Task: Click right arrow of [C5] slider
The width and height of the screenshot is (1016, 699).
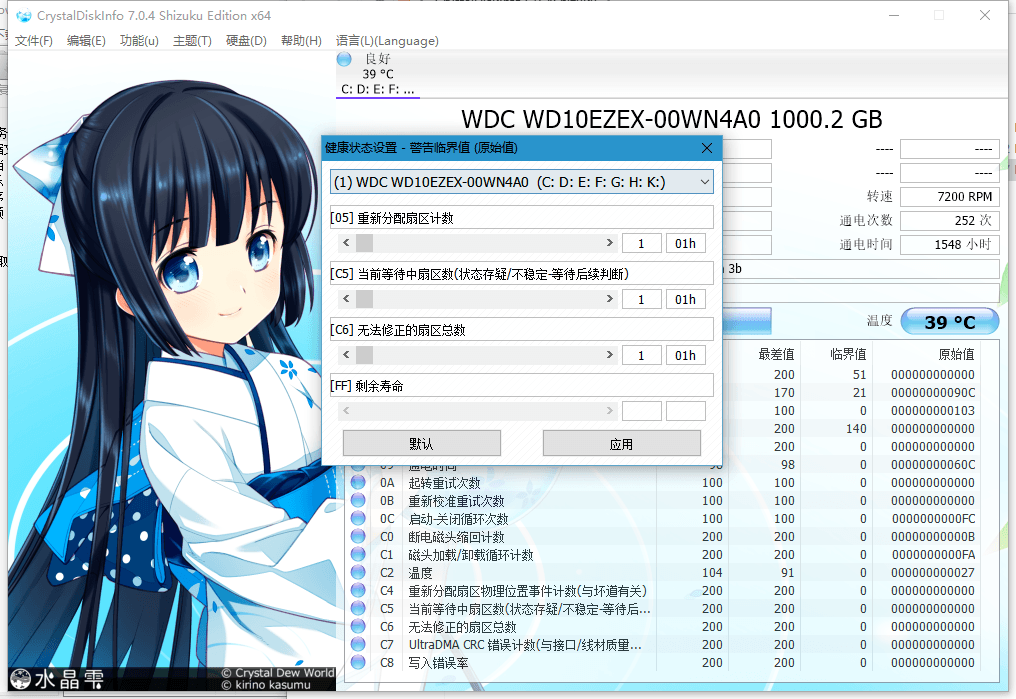Action: [x=609, y=299]
